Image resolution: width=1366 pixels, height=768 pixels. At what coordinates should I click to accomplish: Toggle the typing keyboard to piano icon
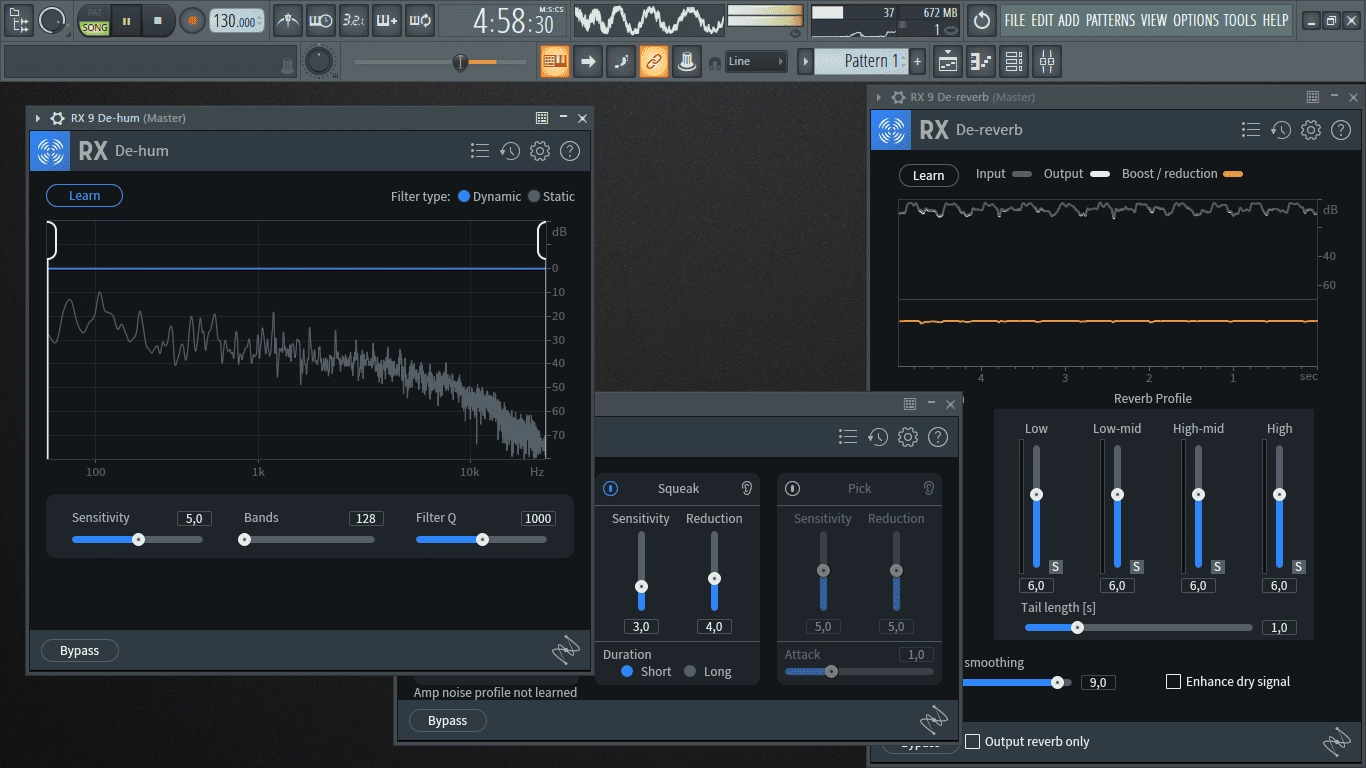click(555, 61)
